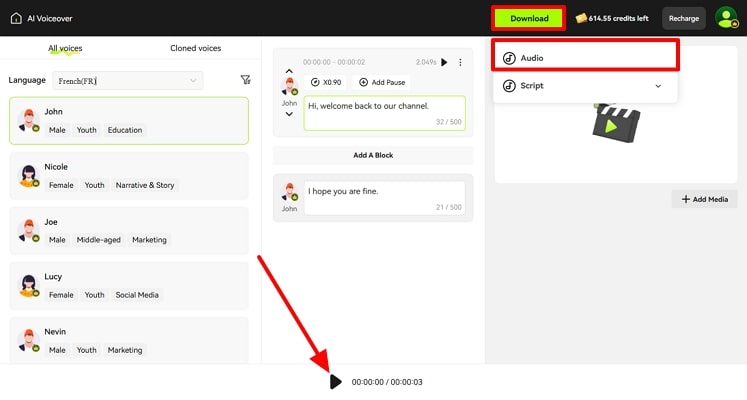This screenshot has height=400, width=747.
Task: Adjust speed with X0.90 control
Action: coord(326,82)
